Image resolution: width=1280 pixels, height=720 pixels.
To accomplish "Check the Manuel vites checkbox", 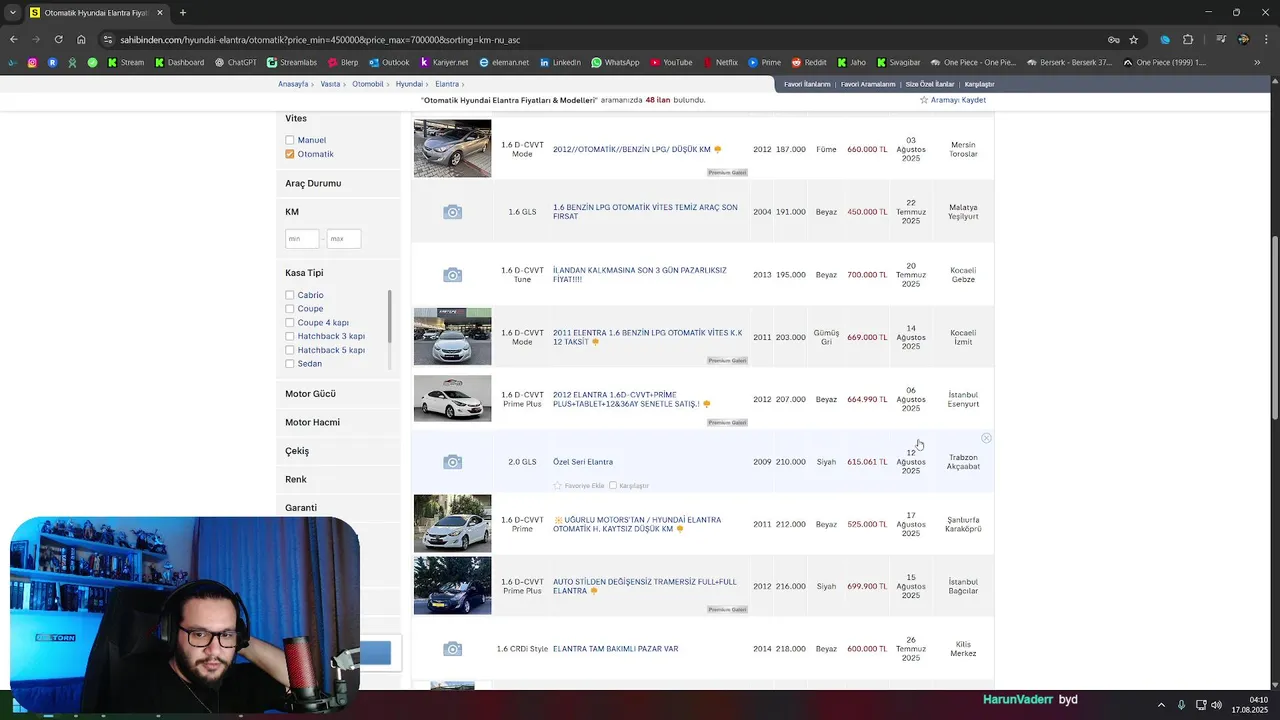I will click(290, 140).
